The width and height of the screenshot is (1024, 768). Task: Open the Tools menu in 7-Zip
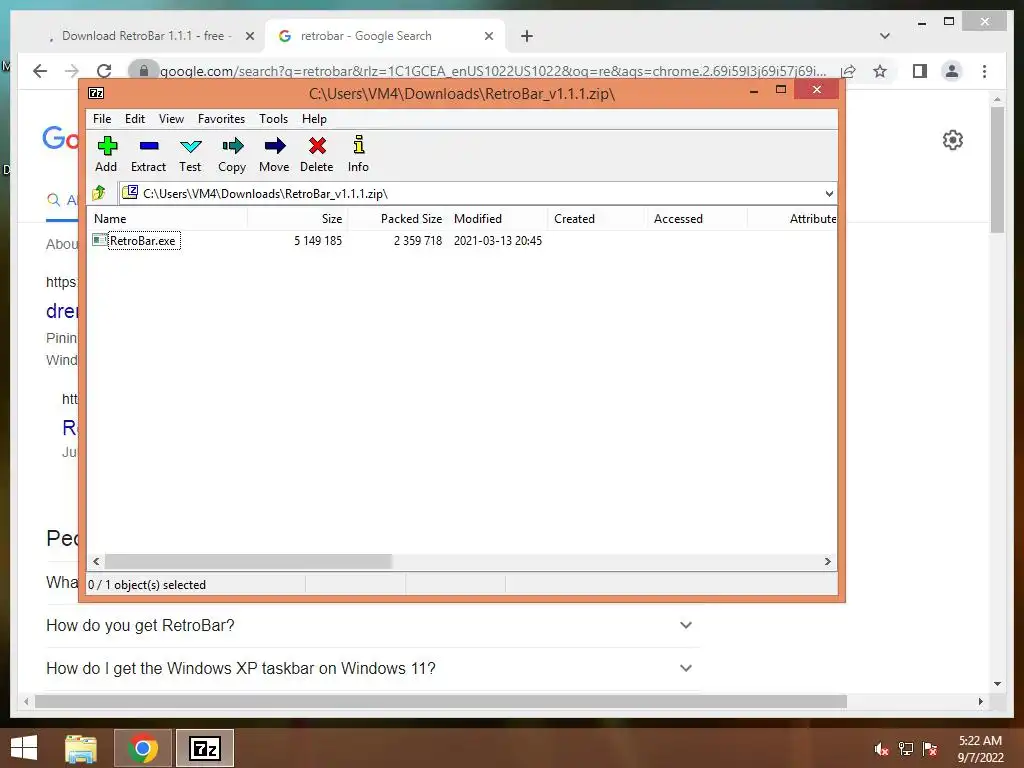coord(273,119)
